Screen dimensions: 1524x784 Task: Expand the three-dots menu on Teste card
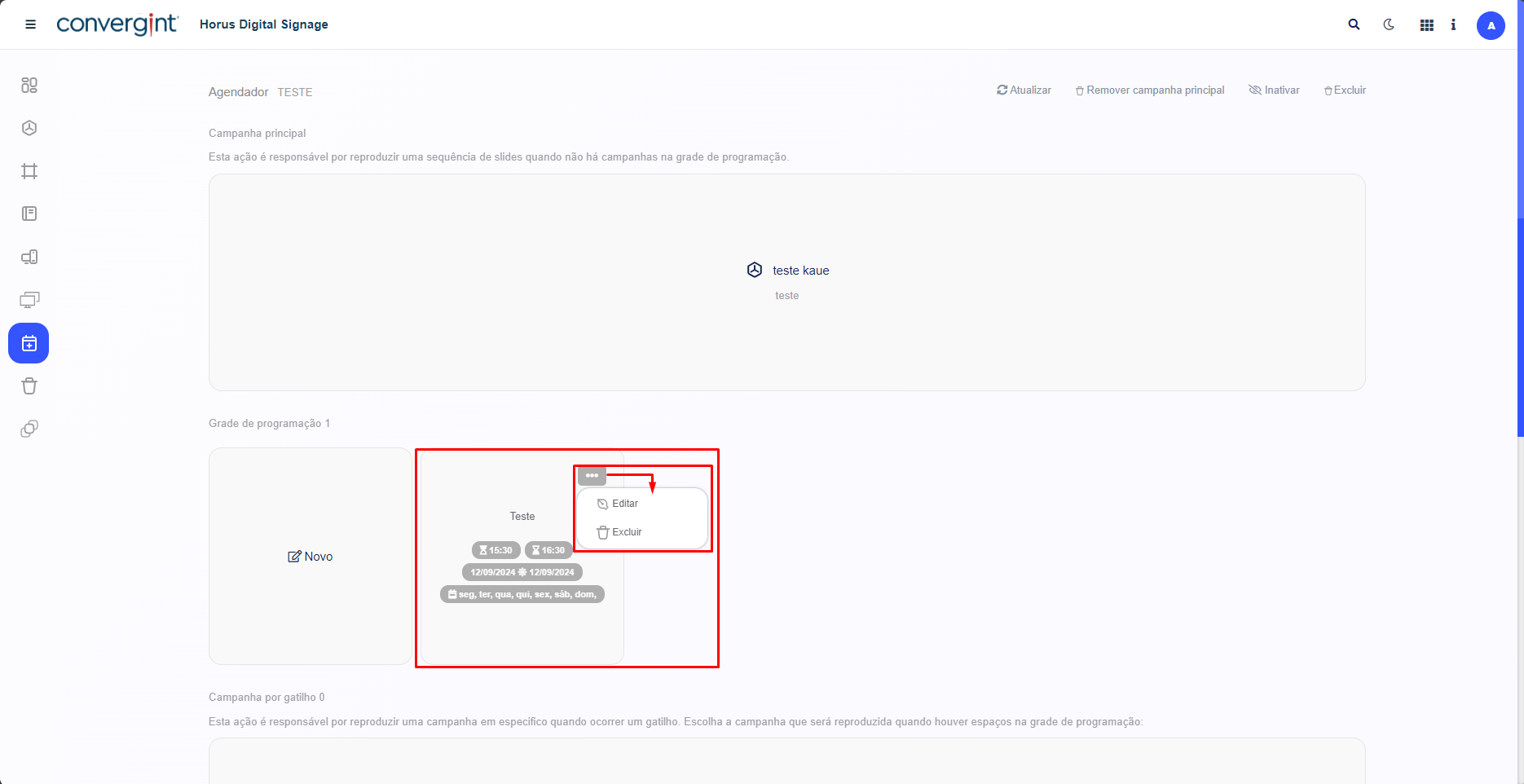pos(592,476)
